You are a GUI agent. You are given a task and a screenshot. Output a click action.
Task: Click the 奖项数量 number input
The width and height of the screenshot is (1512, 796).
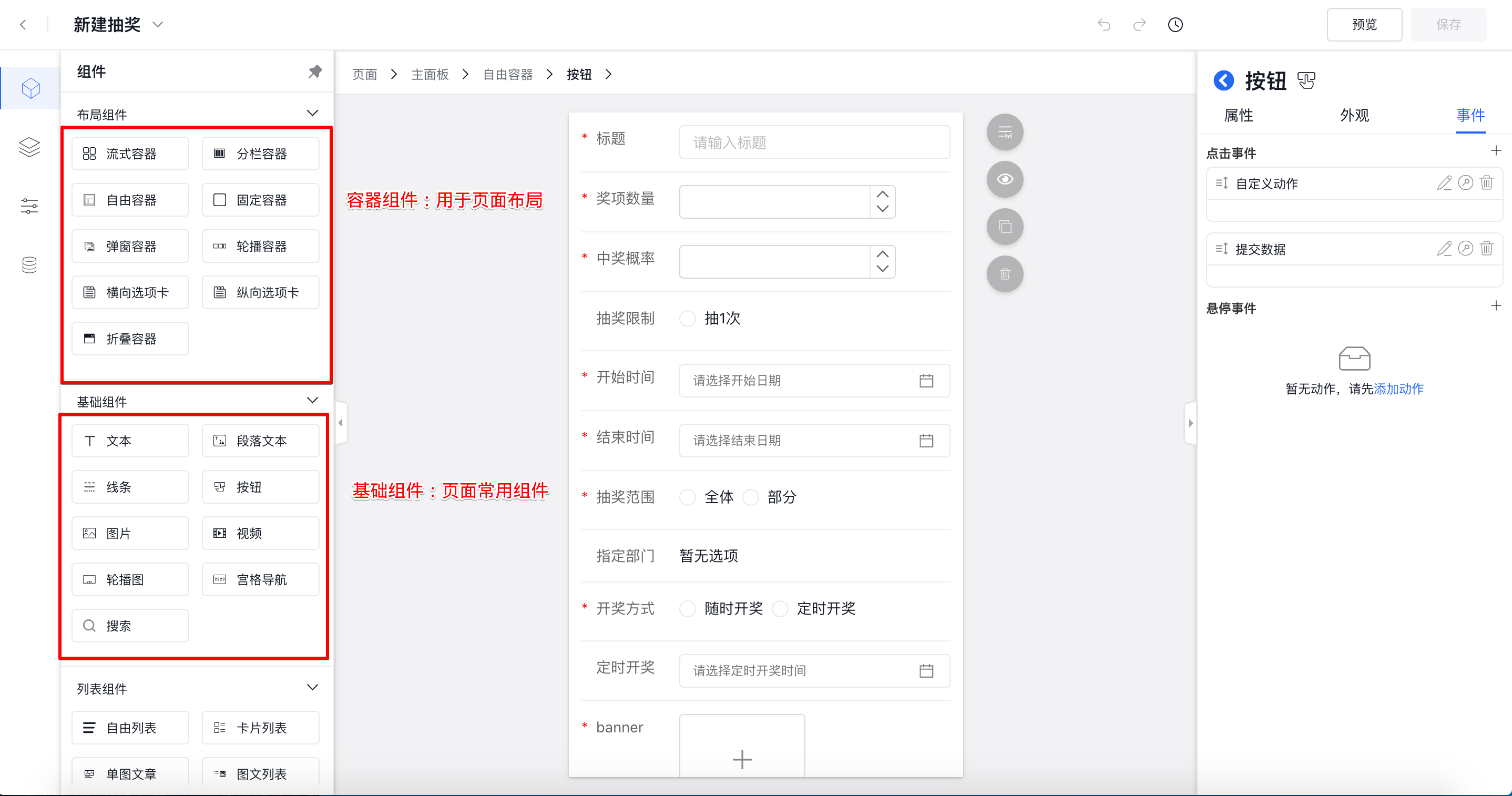pos(775,202)
